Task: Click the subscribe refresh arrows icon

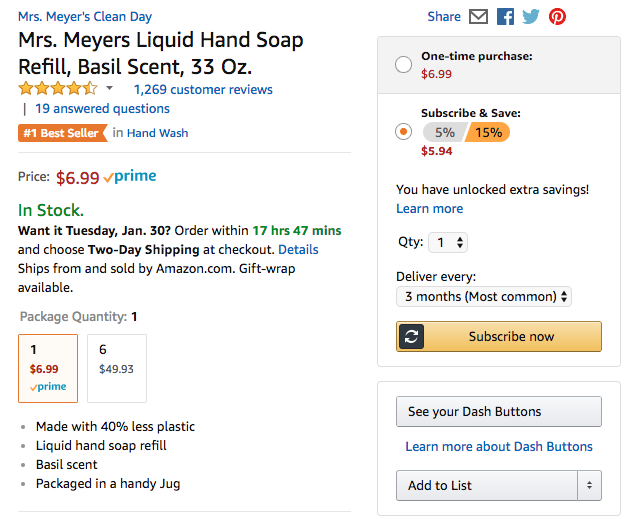Action: [x=411, y=336]
